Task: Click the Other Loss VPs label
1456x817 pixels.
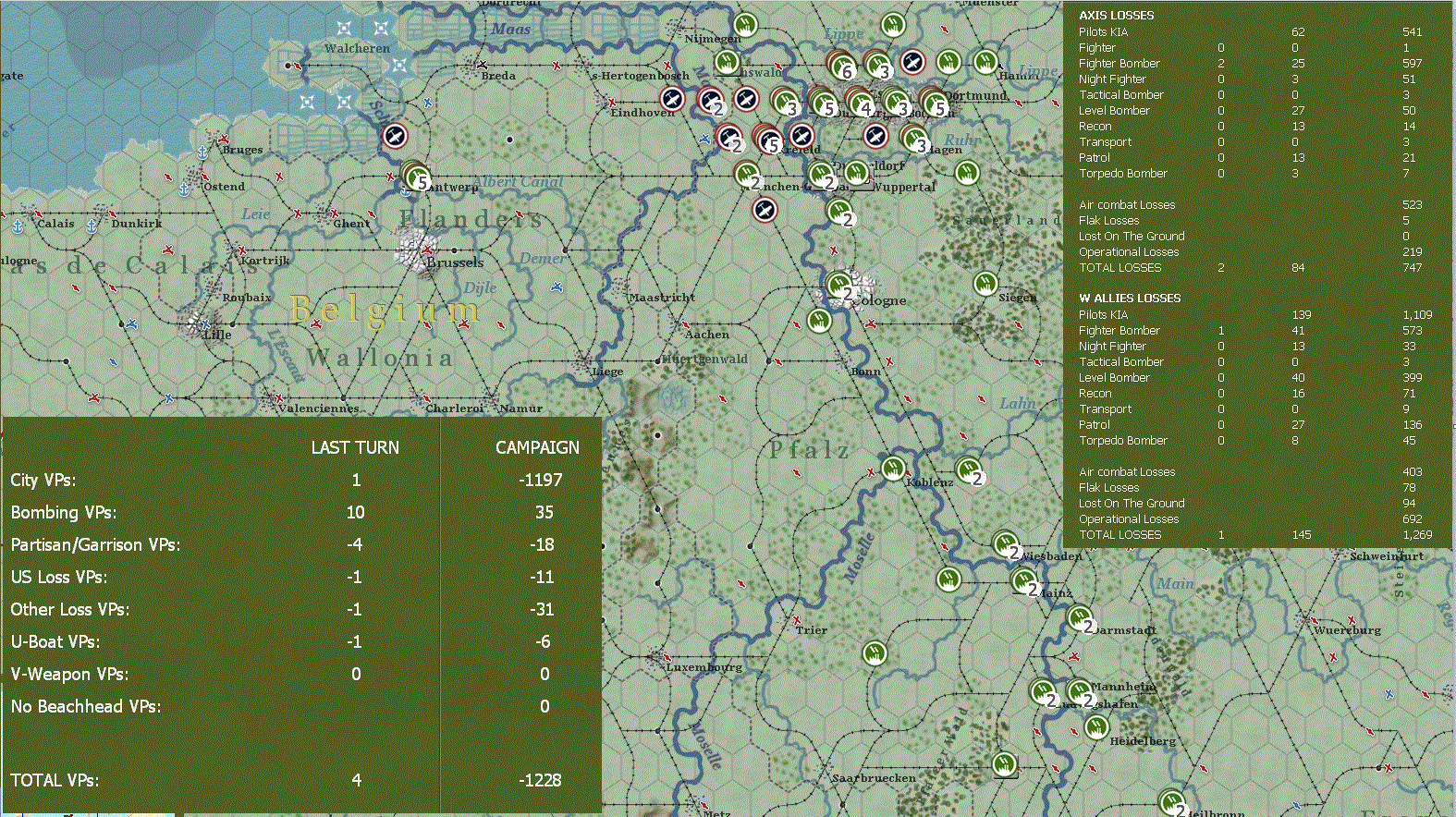Action: [x=70, y=609]
